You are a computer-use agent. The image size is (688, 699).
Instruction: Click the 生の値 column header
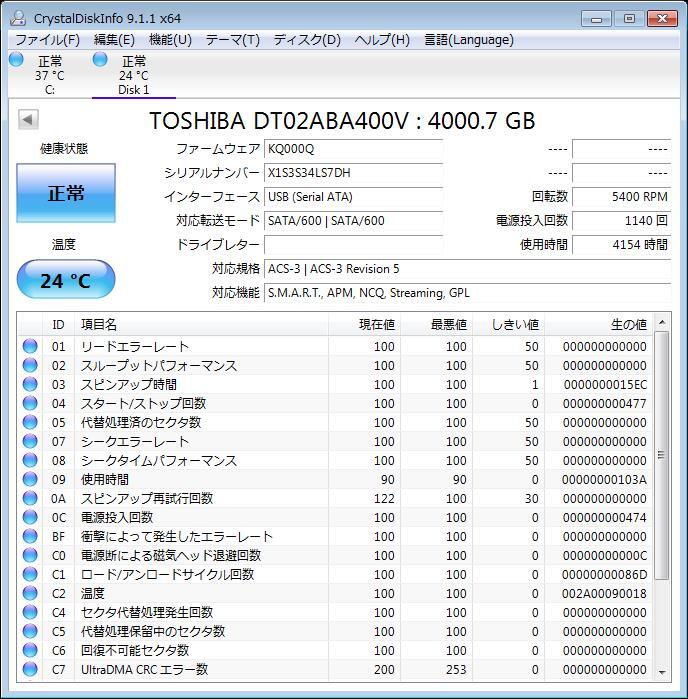click(x=598, y=325)
